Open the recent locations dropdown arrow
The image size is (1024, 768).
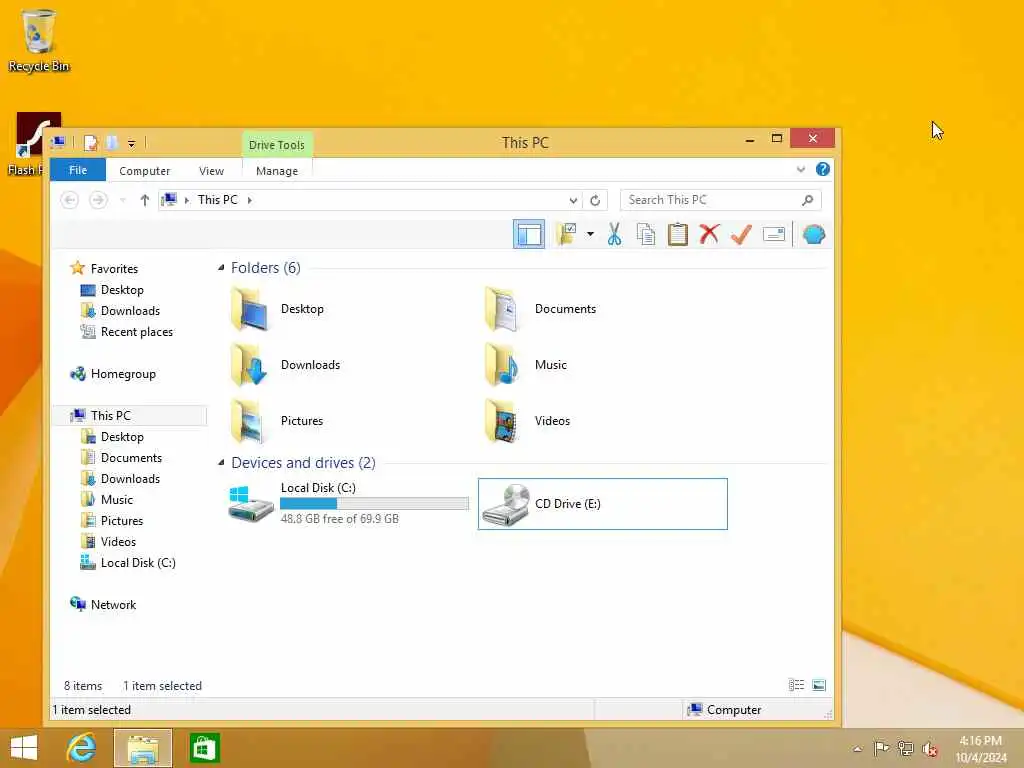[123, 200]
